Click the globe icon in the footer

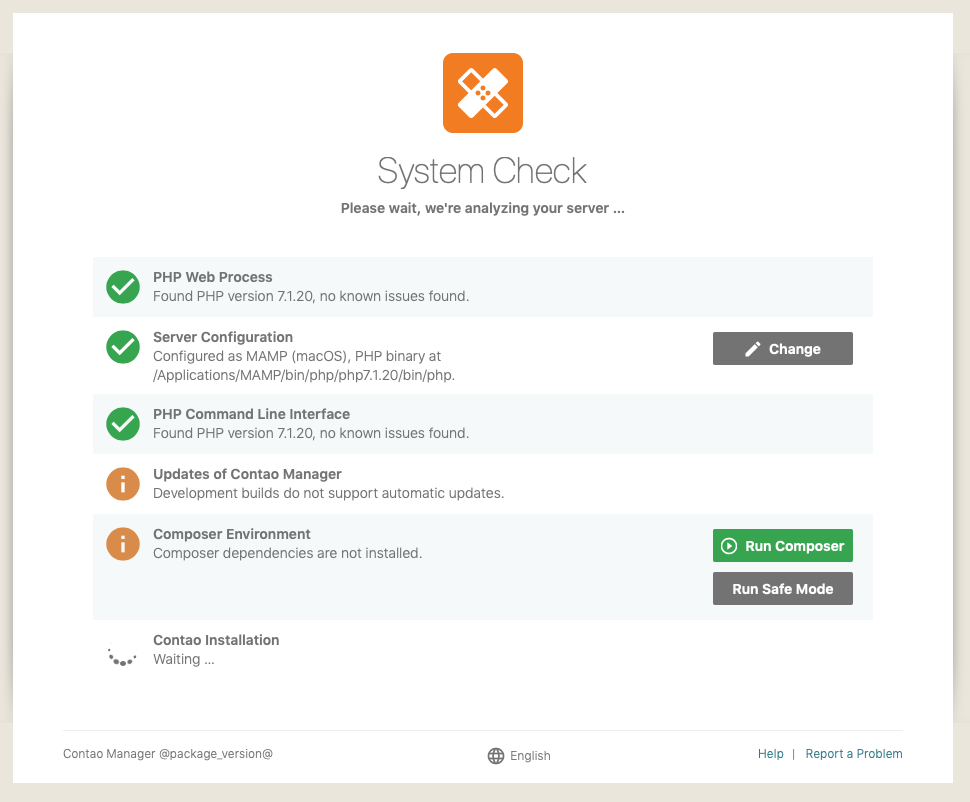[x=496, y=756]
